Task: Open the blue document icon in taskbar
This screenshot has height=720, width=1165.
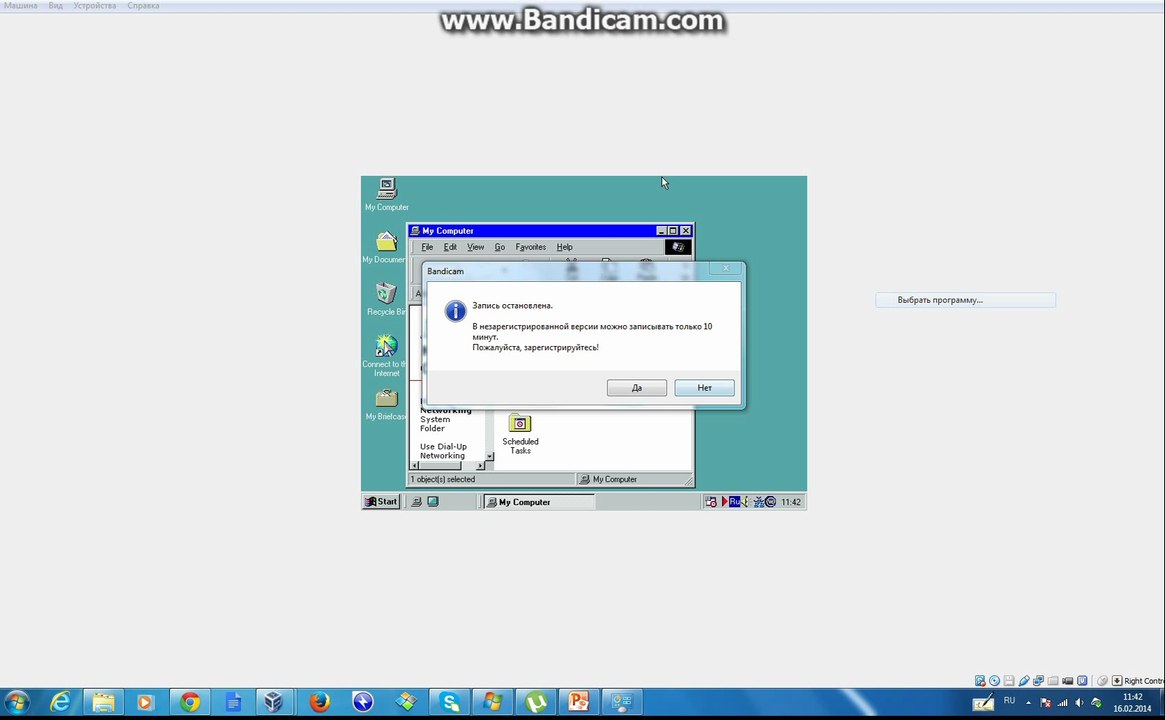Action: point(233,701)
